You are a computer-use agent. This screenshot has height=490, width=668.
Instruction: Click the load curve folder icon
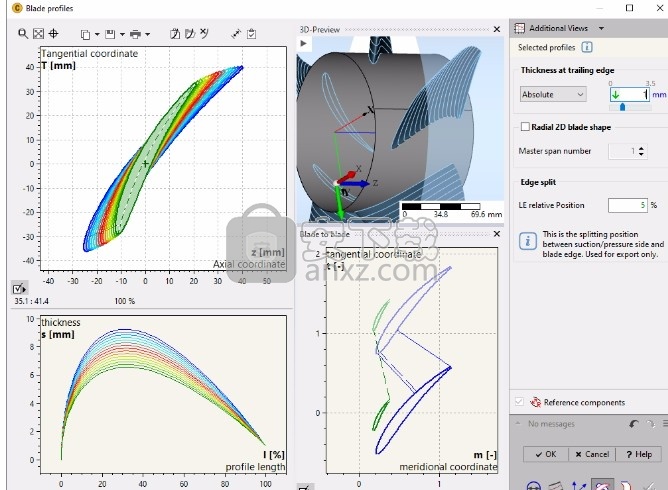(190, 34)
